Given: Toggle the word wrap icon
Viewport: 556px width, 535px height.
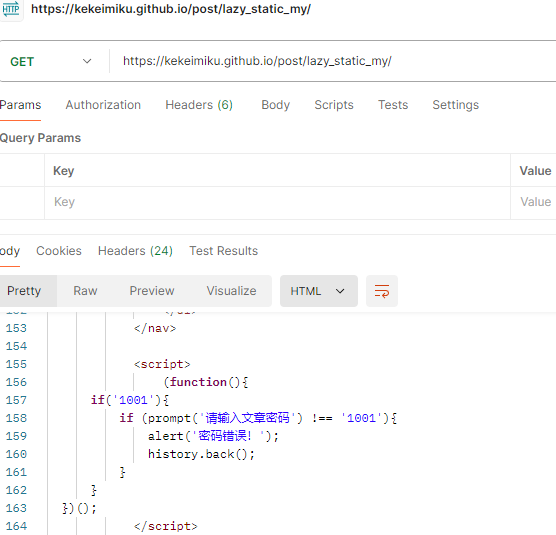Looking at the screenshot, I should (x=382, y=291).
